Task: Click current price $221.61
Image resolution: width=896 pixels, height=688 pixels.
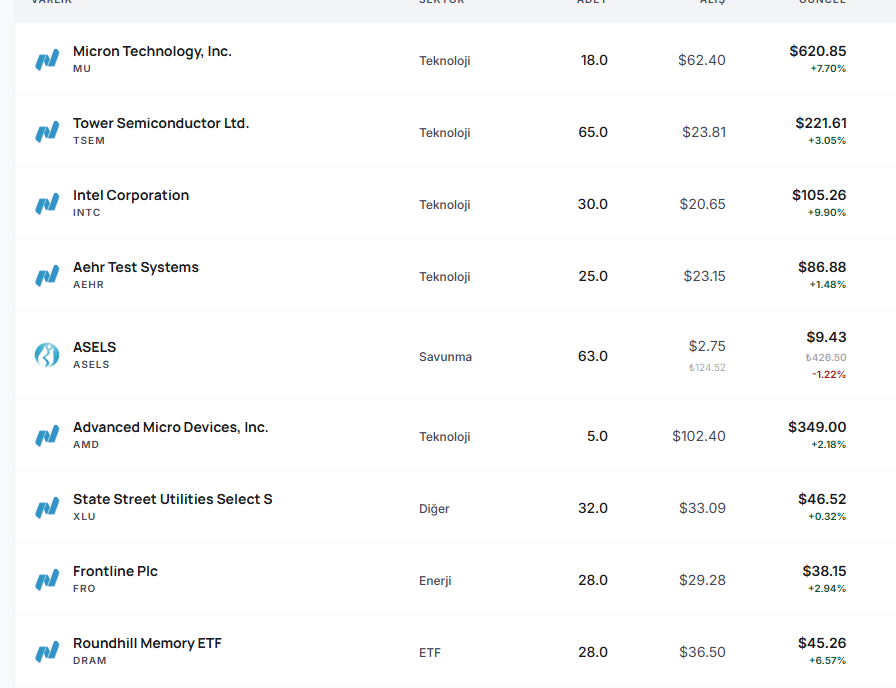Action: [821, 123]
